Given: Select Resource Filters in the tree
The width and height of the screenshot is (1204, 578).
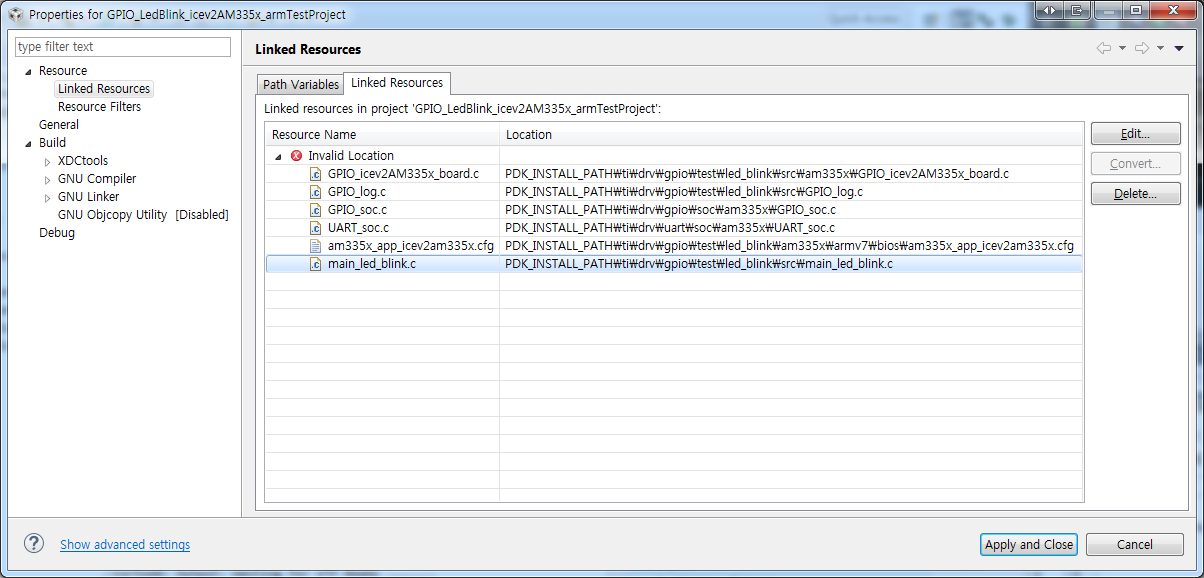Looking at the screenshot, I should click(99, 107).
